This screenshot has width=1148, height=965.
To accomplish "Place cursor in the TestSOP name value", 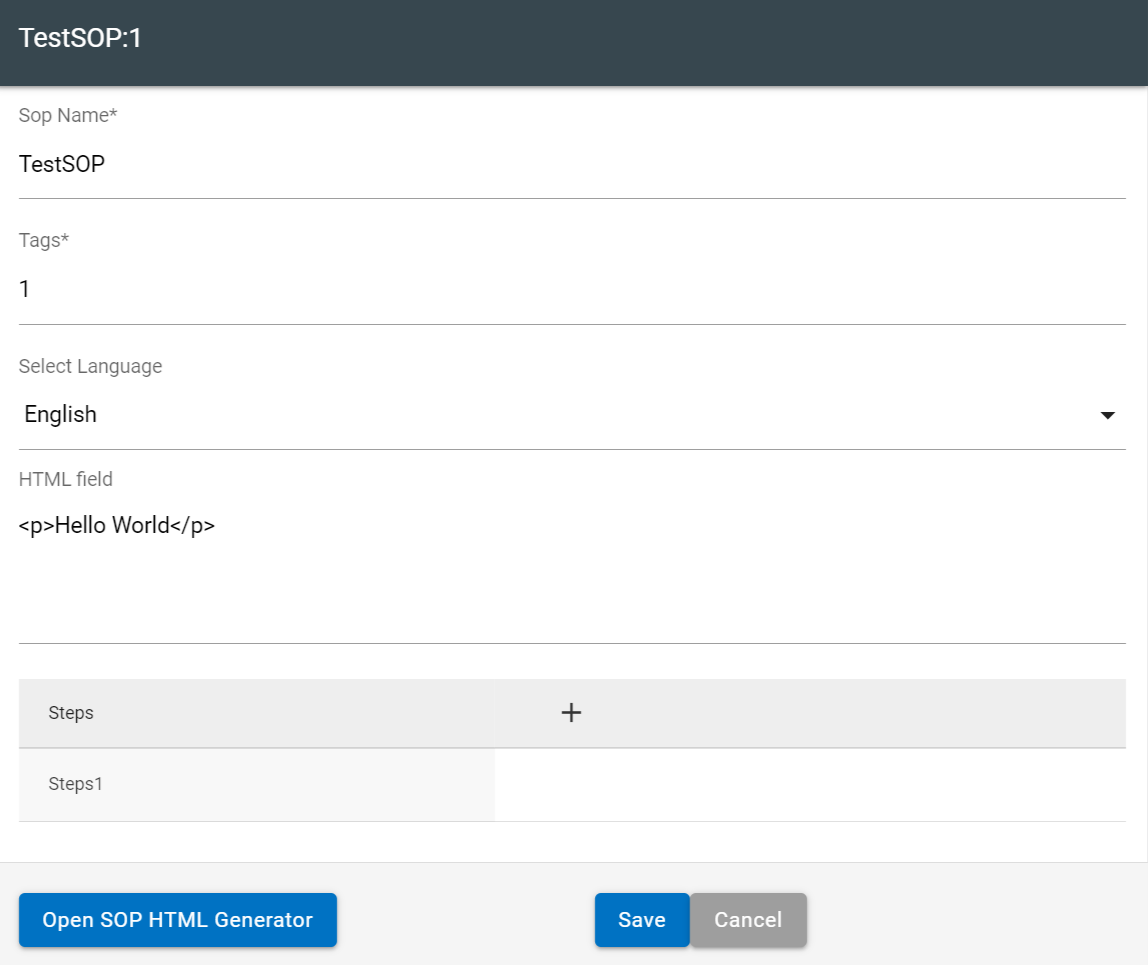I will (61, 163).
